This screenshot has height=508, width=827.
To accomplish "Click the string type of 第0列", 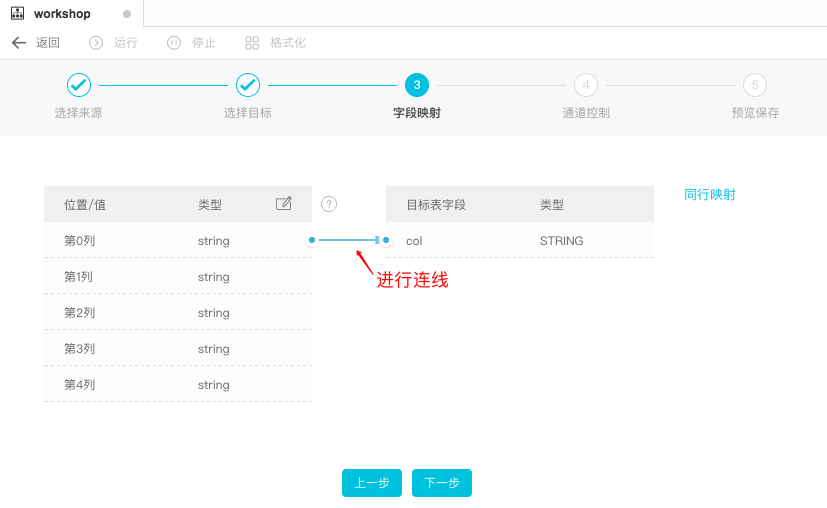I will (214, 241).
